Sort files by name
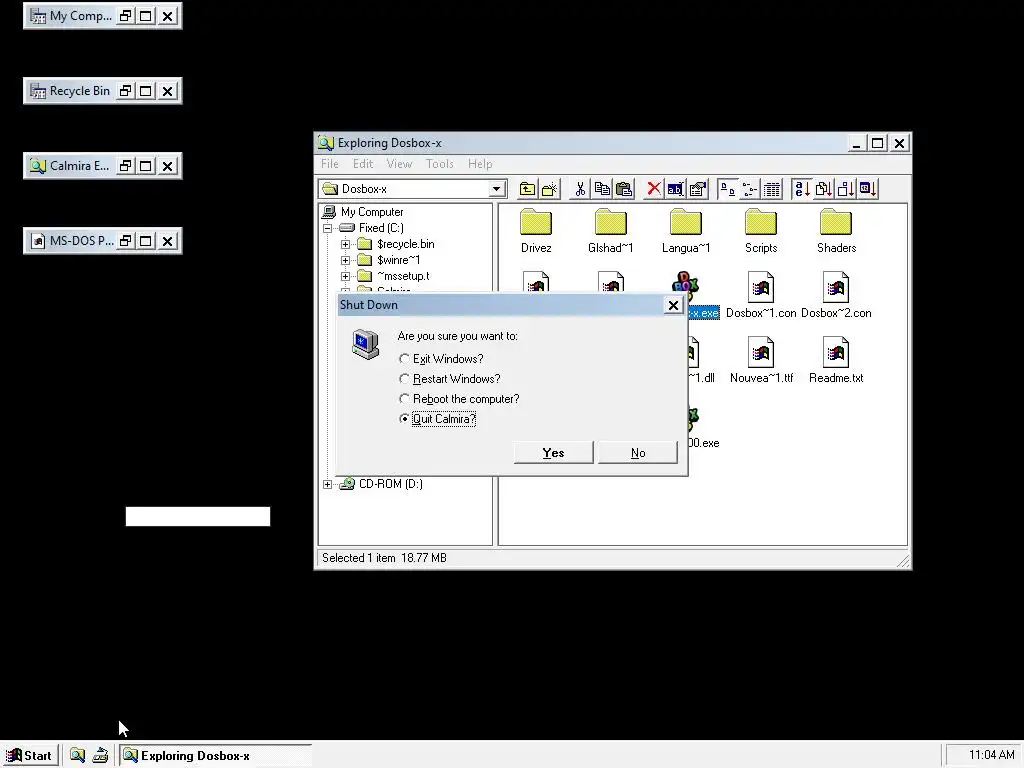 tap(802, 189)
